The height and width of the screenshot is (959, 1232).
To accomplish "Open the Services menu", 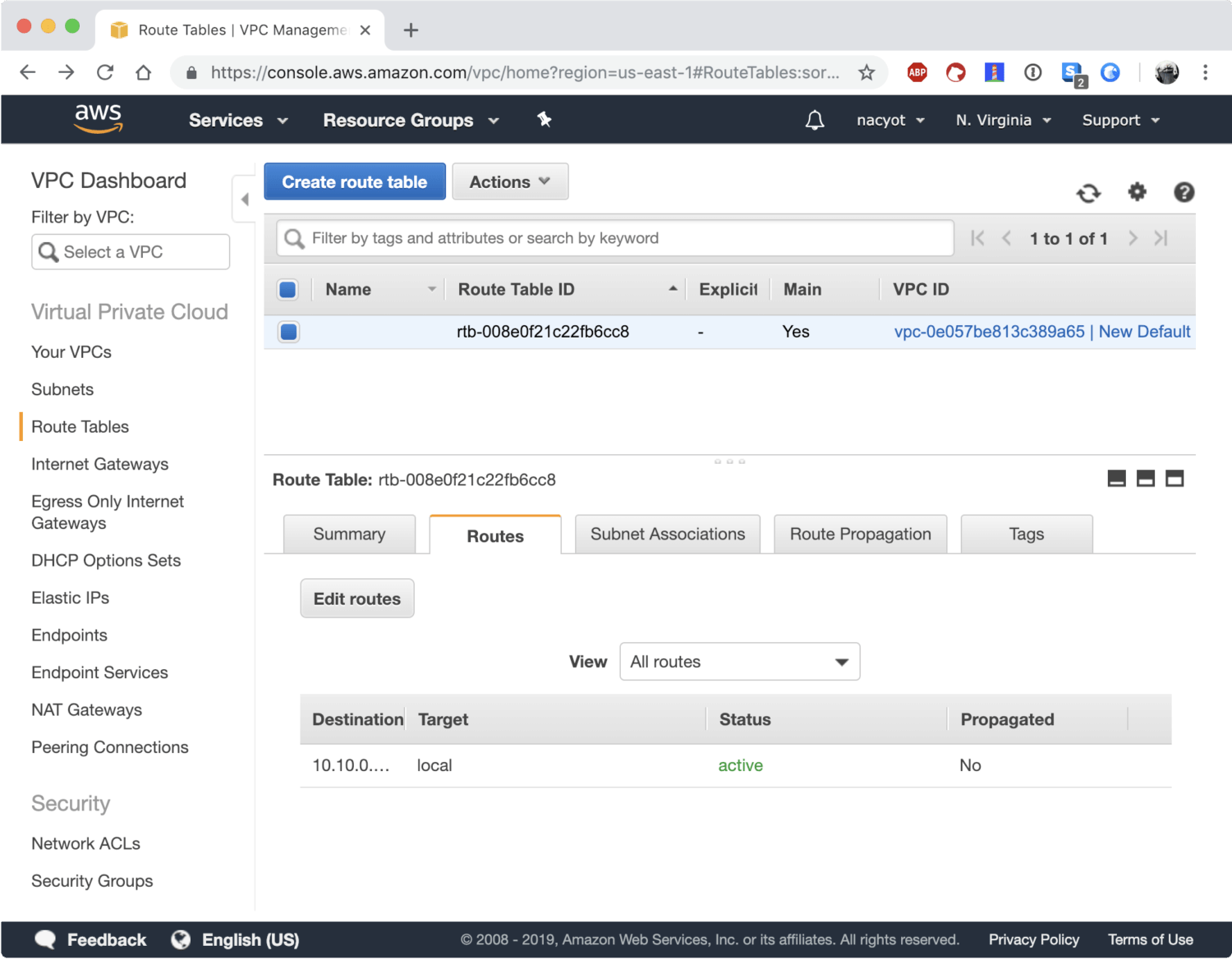I will [x=238, y=120].
